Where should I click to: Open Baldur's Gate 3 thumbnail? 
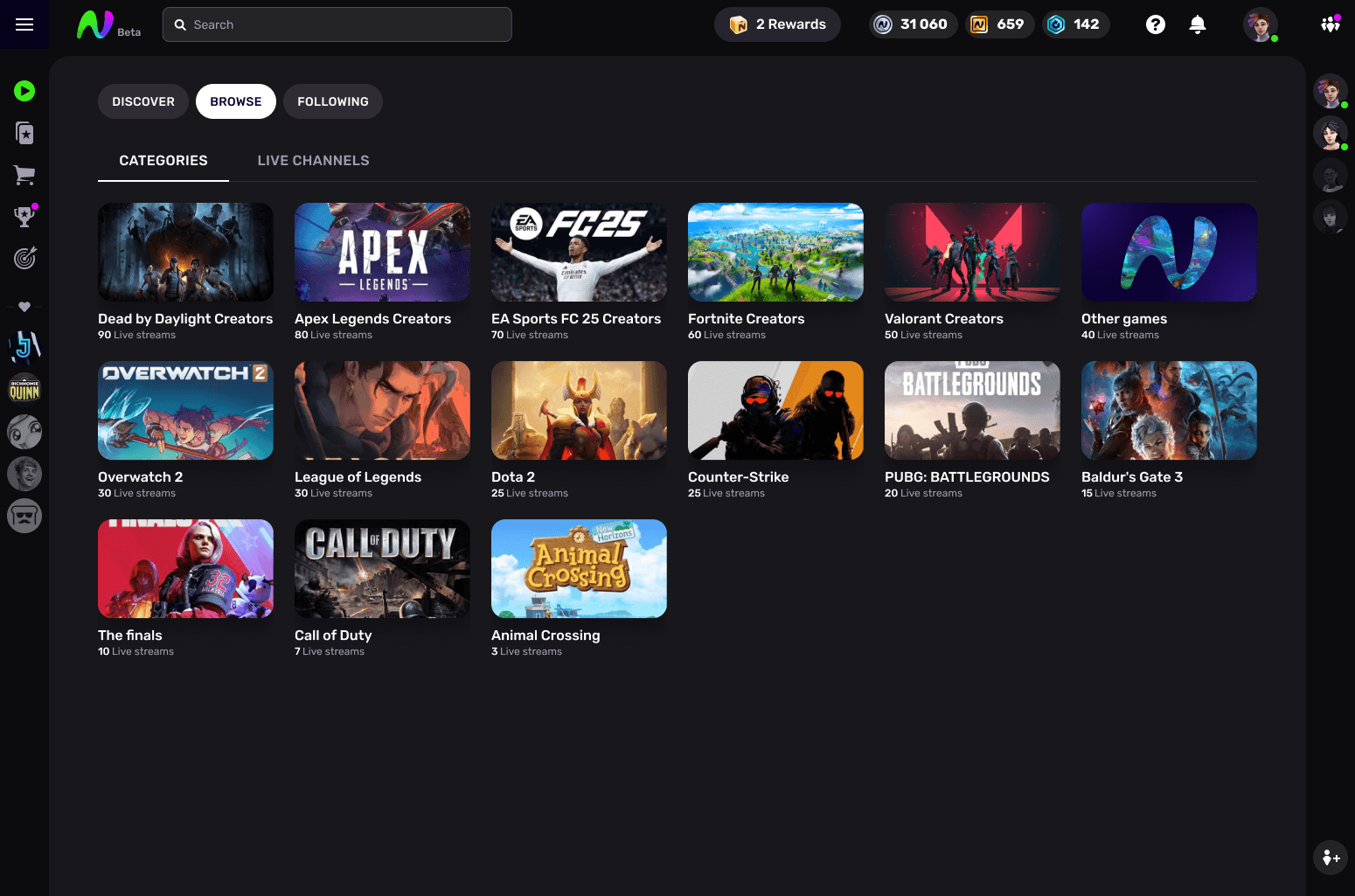point(1169,411)
